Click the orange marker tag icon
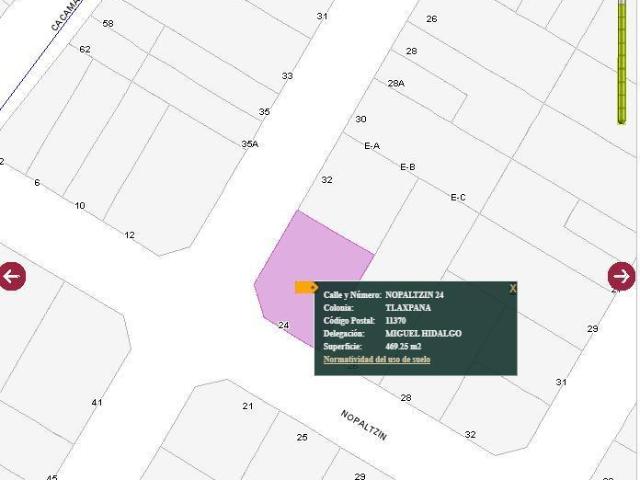Screen dimensions: 640x480 pyautogui.click(x=307, y=287)
